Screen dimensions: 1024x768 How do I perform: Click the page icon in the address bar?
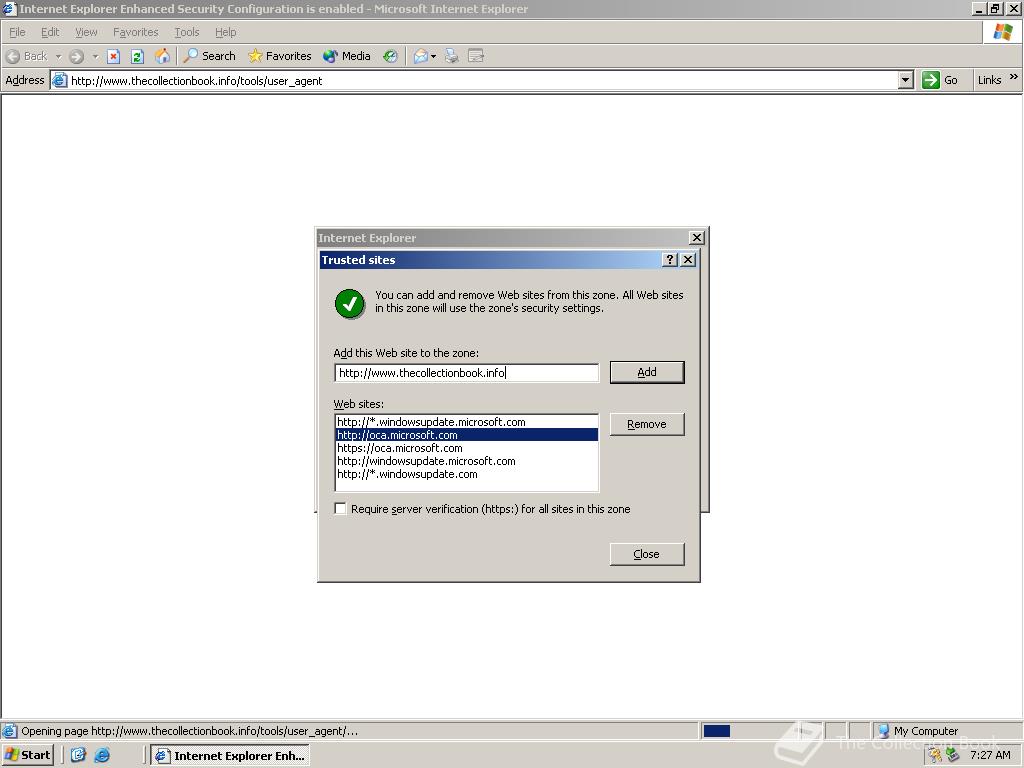[59, 80]
